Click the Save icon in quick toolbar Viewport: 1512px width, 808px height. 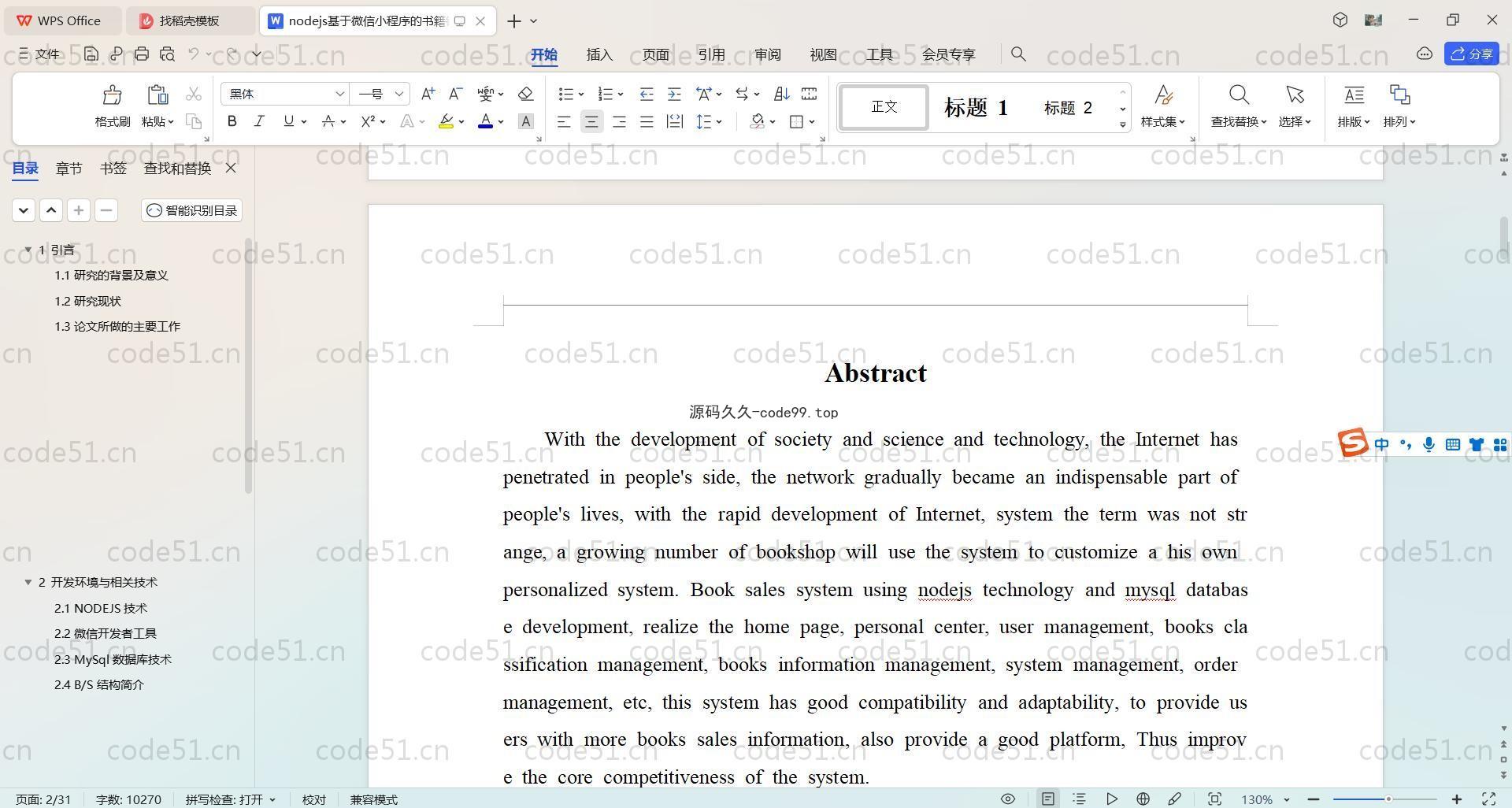91,54
